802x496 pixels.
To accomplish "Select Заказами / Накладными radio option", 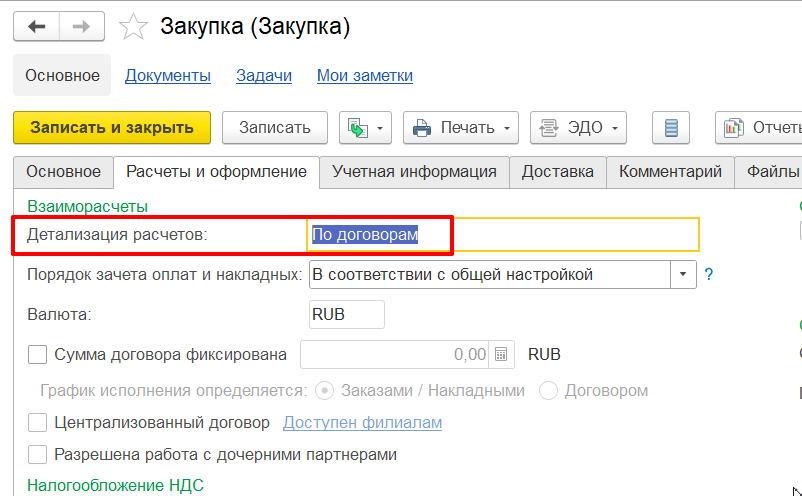I will [324, 391].
